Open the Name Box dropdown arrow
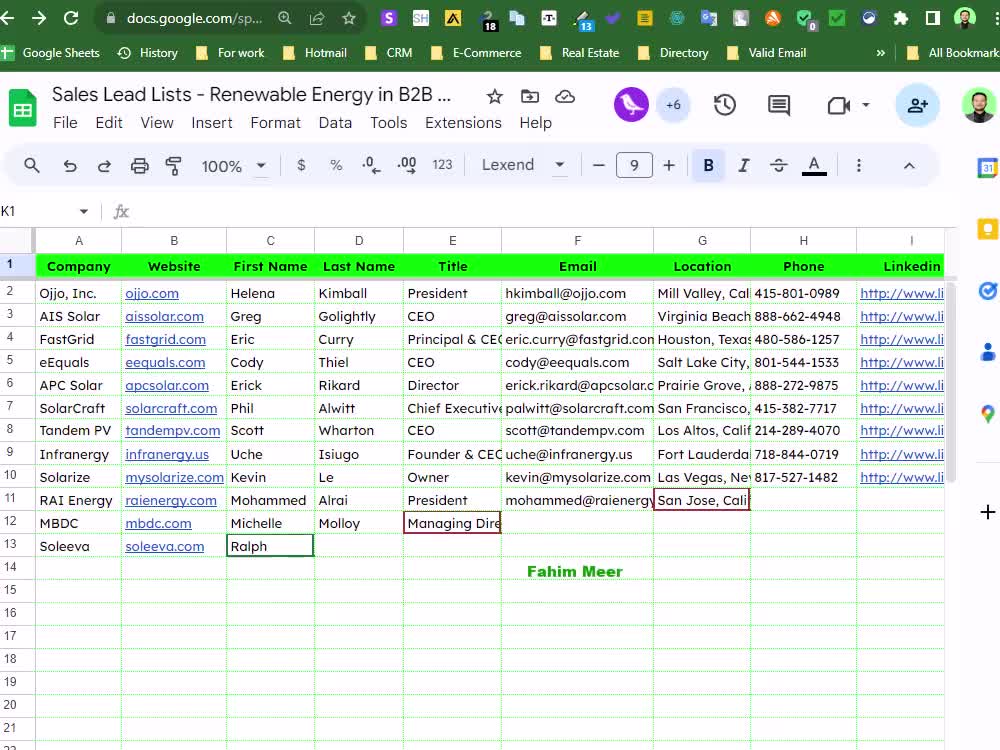1000x750 pixels. pyautogui.click(x=84, y=211)
